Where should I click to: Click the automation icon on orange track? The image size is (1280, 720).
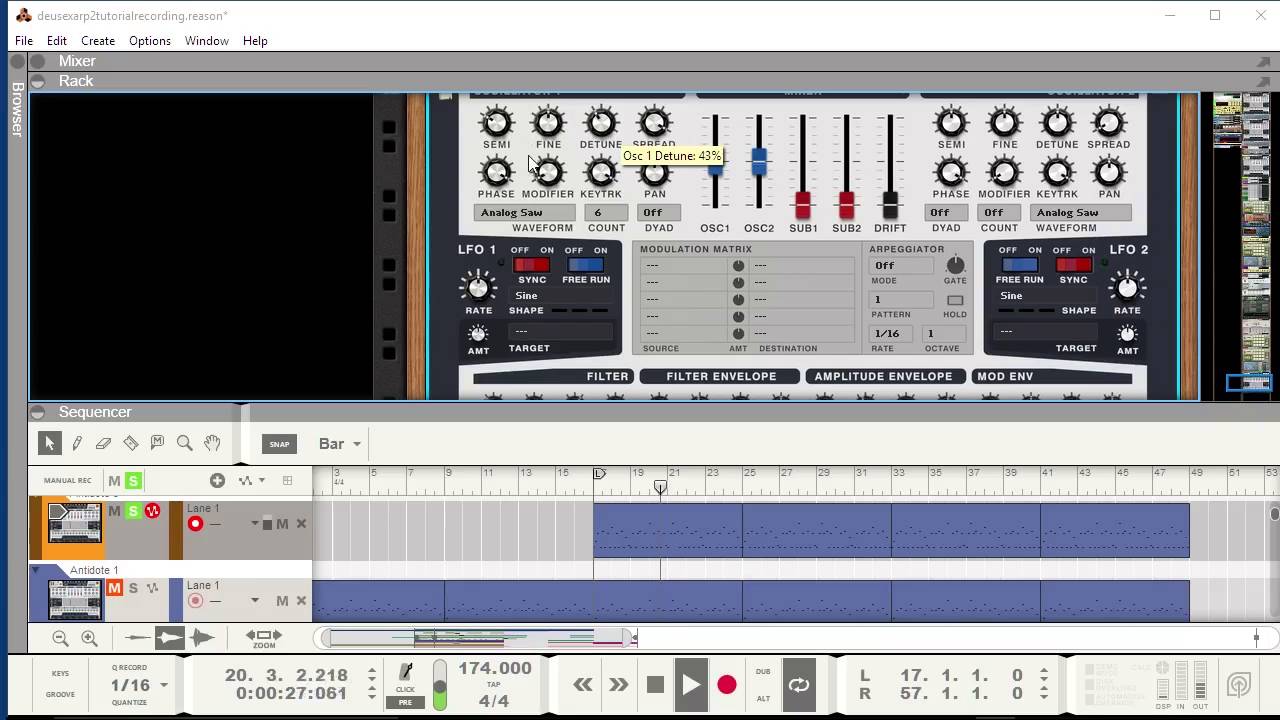coord(153,511)
